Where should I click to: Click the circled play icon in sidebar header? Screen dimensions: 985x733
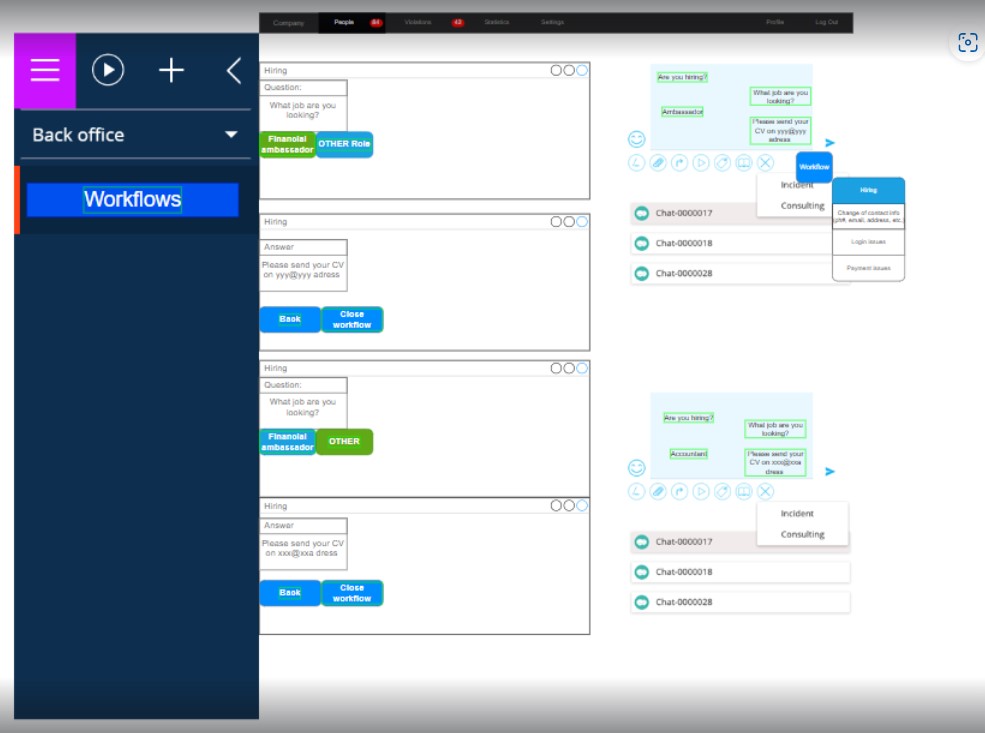(108, 70)
